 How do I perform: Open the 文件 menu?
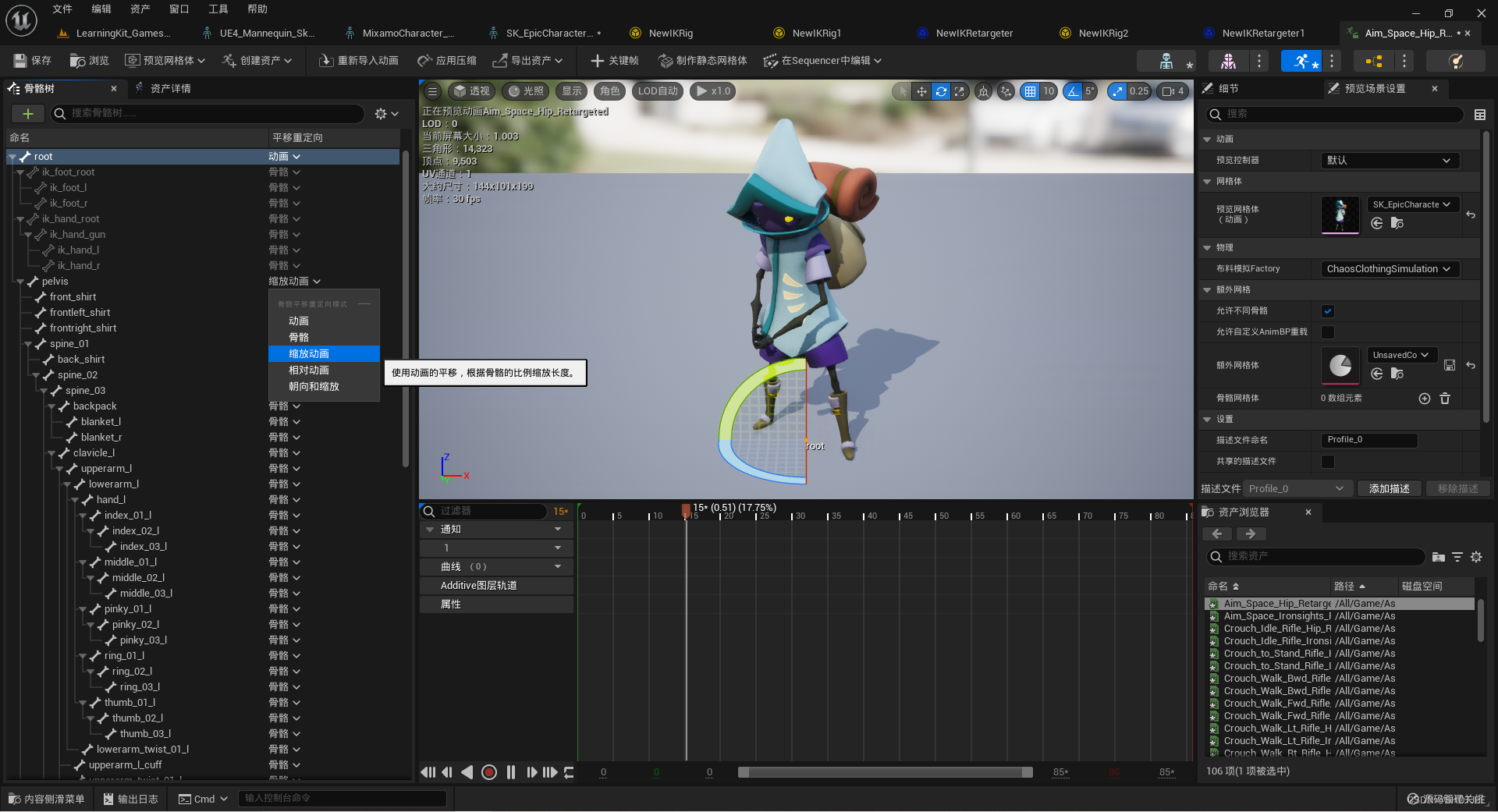pyautogui.click(x=62, y=9)
